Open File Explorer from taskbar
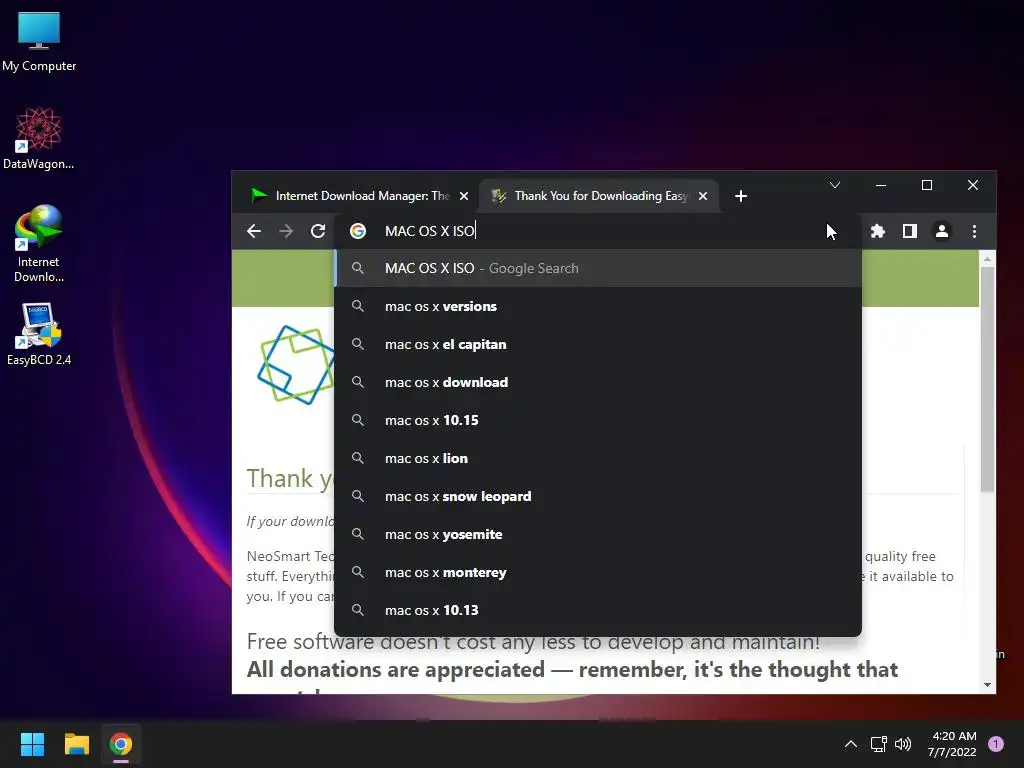1024x768 pixels. click(x=76, y=744)
